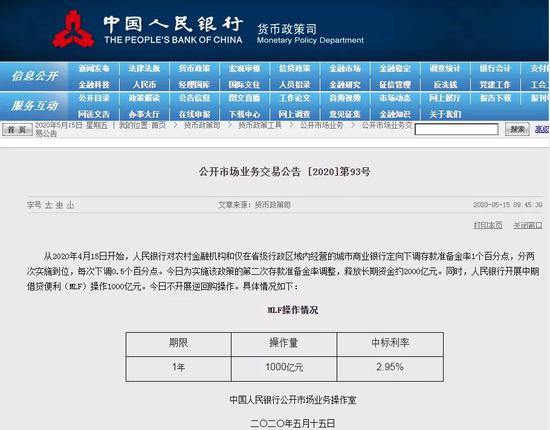
Task: Set font size to 中
Action: click(x=59, y=205)
